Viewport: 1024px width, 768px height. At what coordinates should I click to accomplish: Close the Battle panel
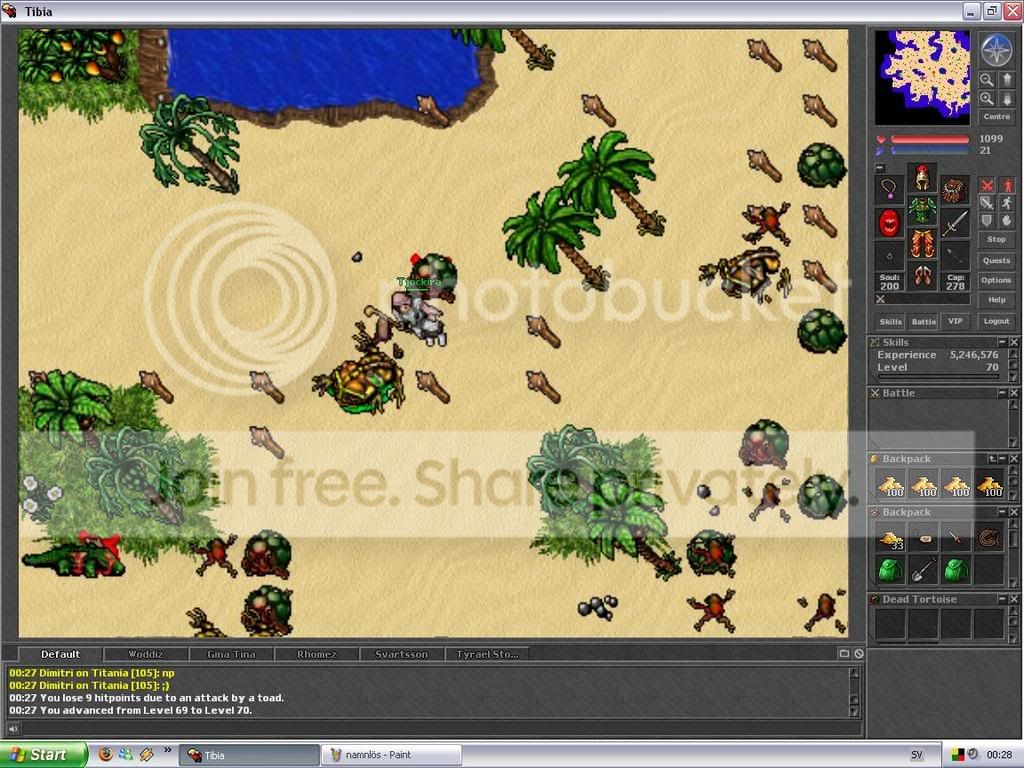pyautogui.click(x=1014, y=393)
